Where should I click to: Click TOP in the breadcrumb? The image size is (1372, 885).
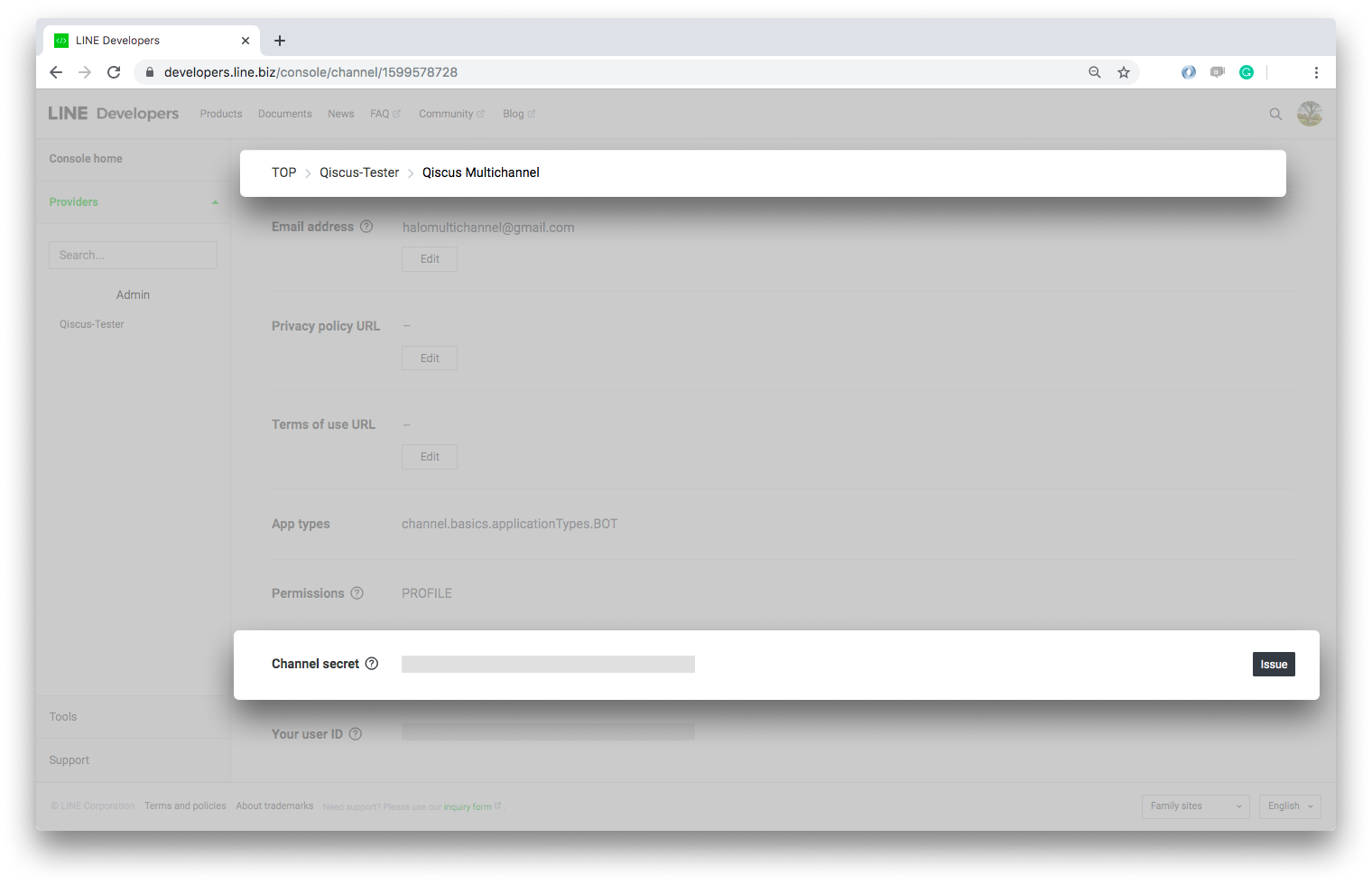[284, 172]
